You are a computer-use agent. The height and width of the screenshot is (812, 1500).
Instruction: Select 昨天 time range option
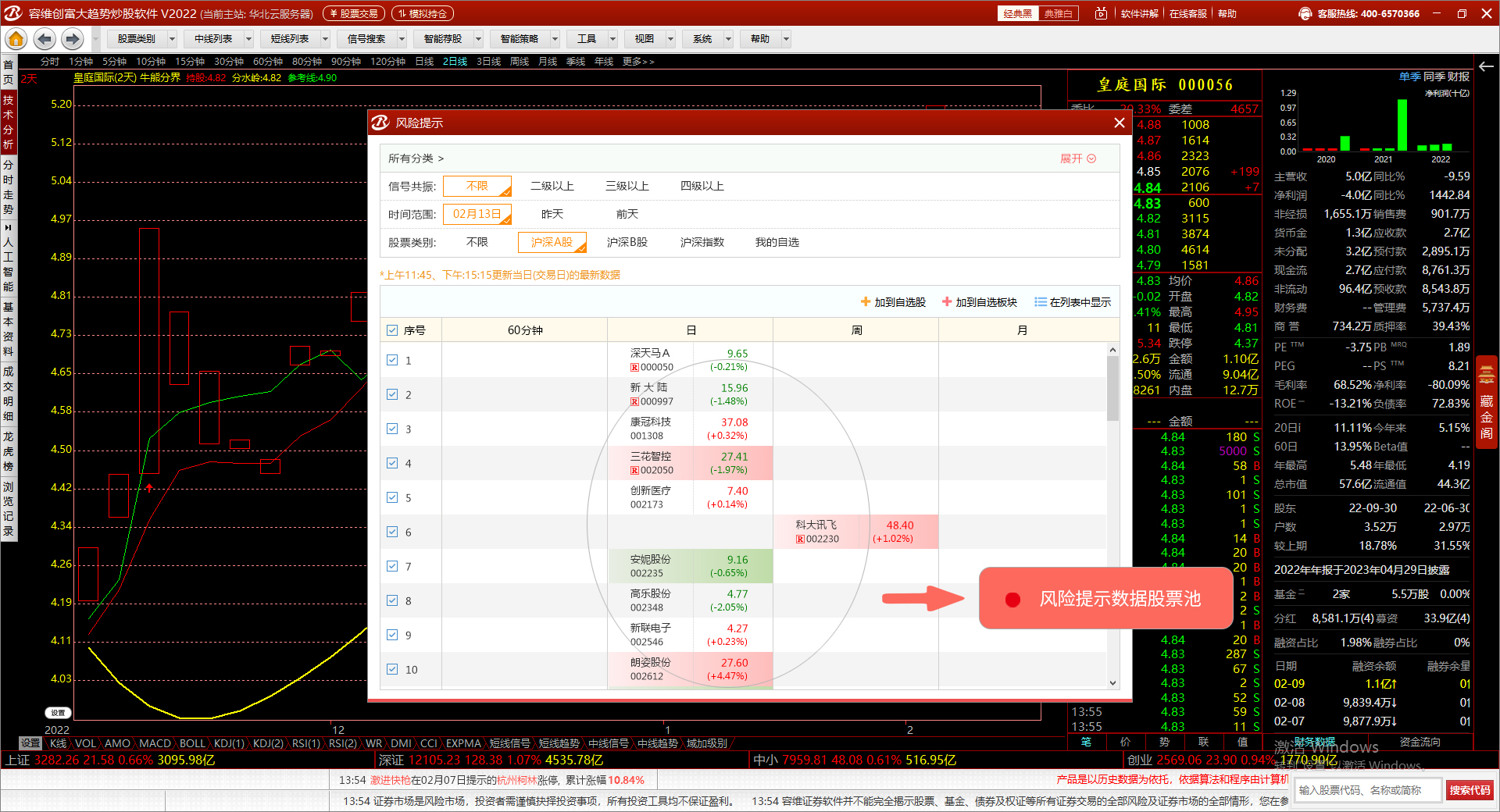[x=552, y=214]
